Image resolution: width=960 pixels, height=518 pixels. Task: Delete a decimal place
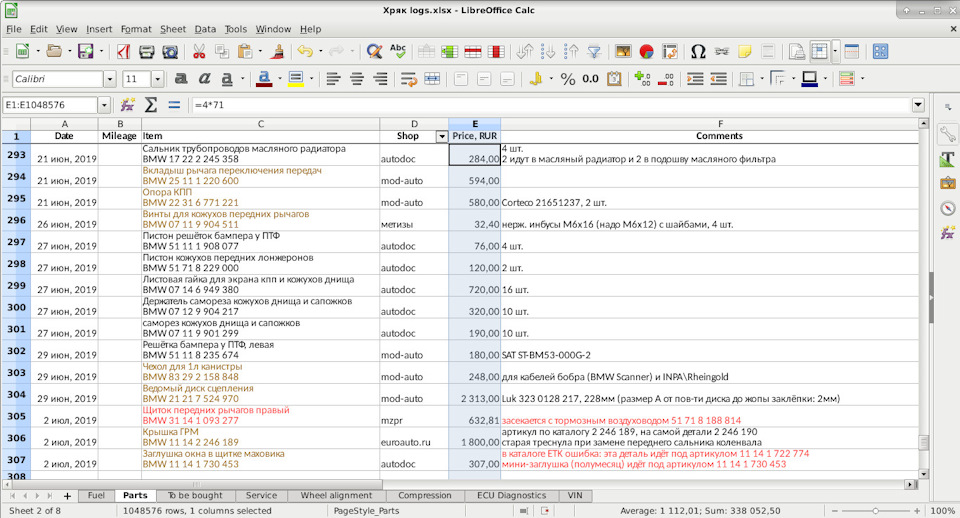coord(666,79)
